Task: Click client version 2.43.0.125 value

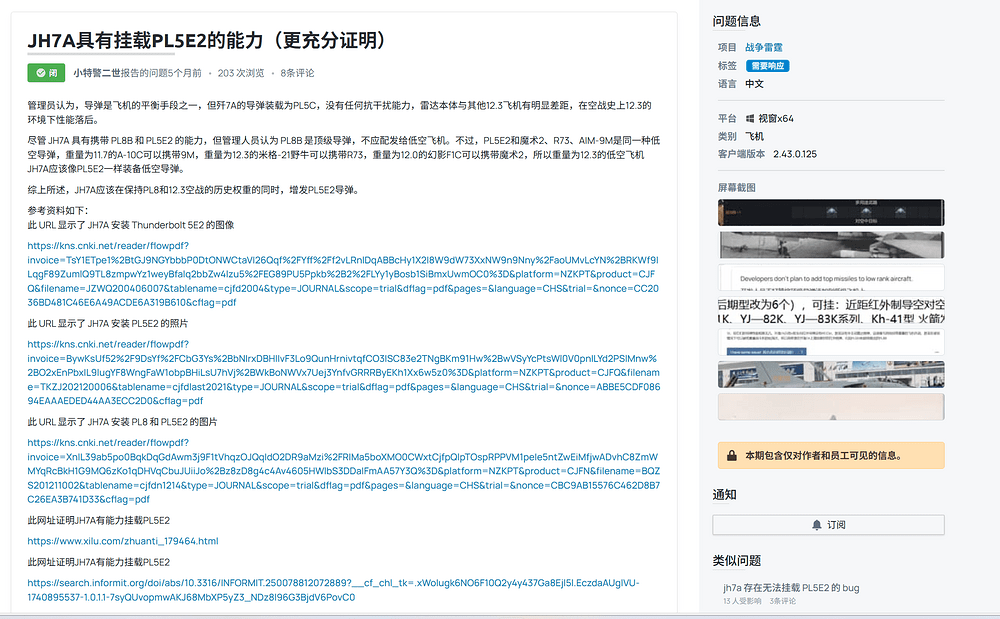Action: [x=795, y=154]
